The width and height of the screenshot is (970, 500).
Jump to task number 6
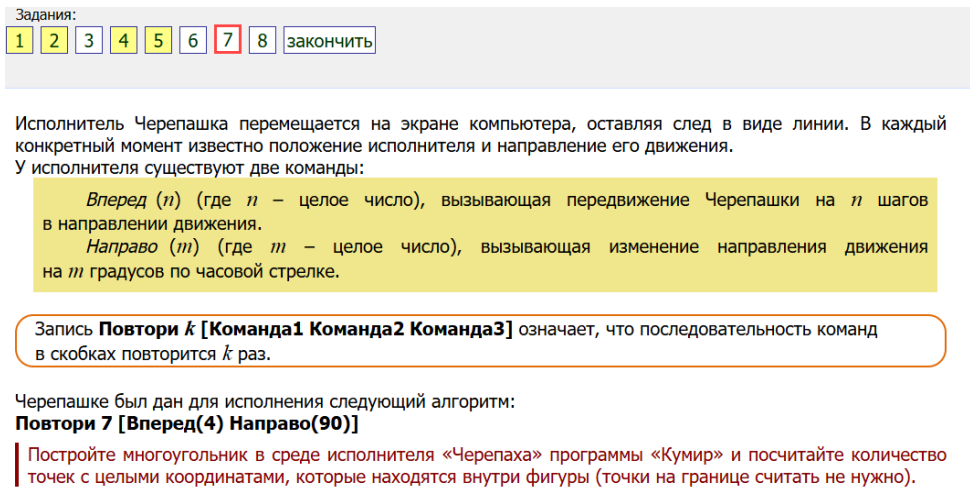193,41
